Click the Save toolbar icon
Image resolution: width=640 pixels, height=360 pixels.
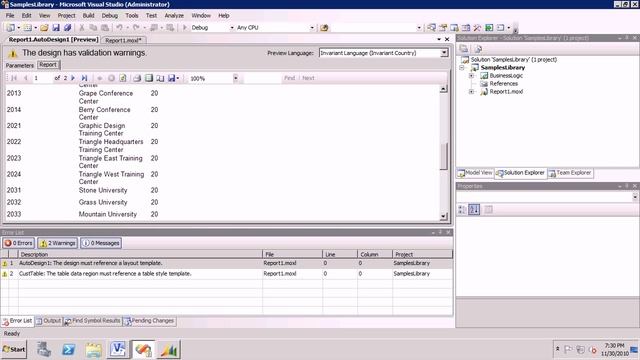56,28
